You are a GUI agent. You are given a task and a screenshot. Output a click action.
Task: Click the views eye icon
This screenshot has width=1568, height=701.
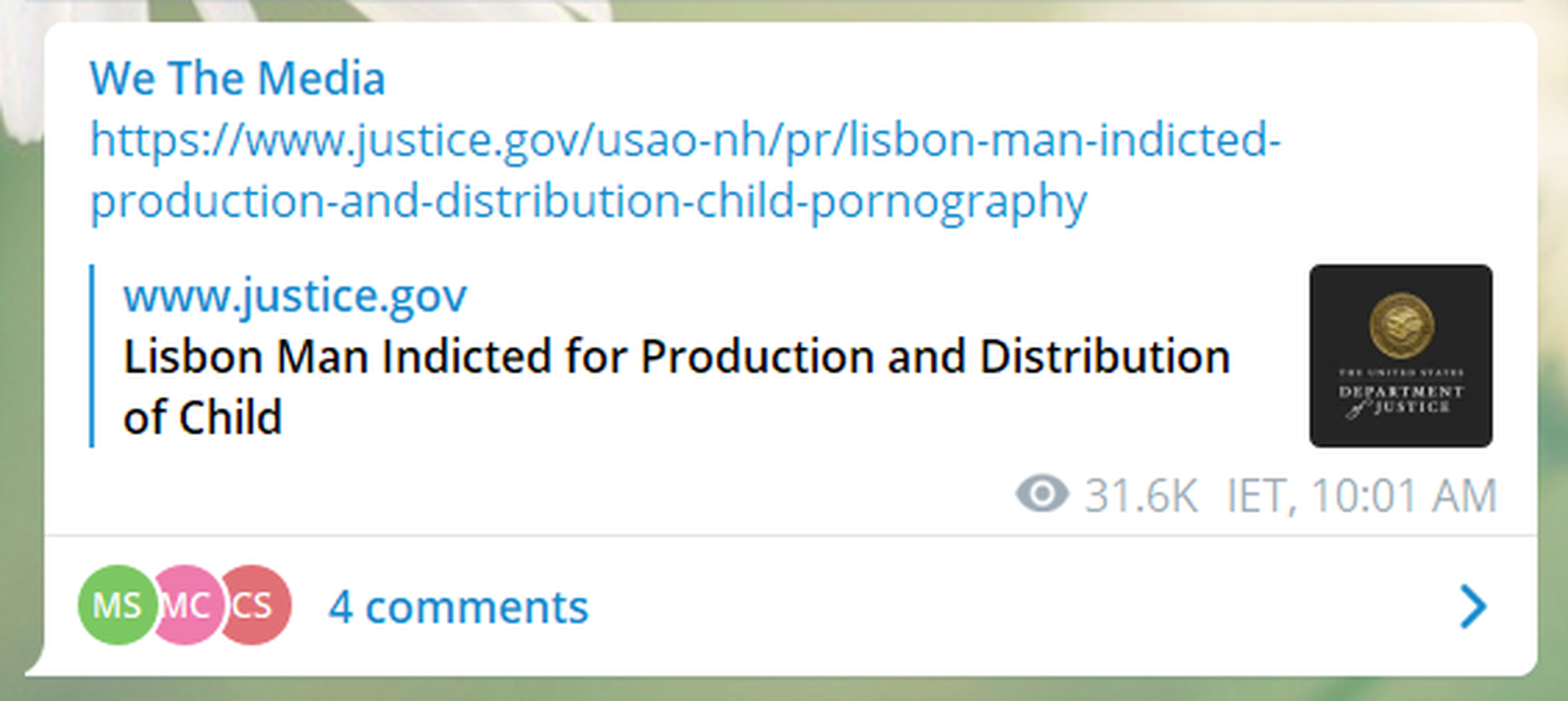(1041, 495)
